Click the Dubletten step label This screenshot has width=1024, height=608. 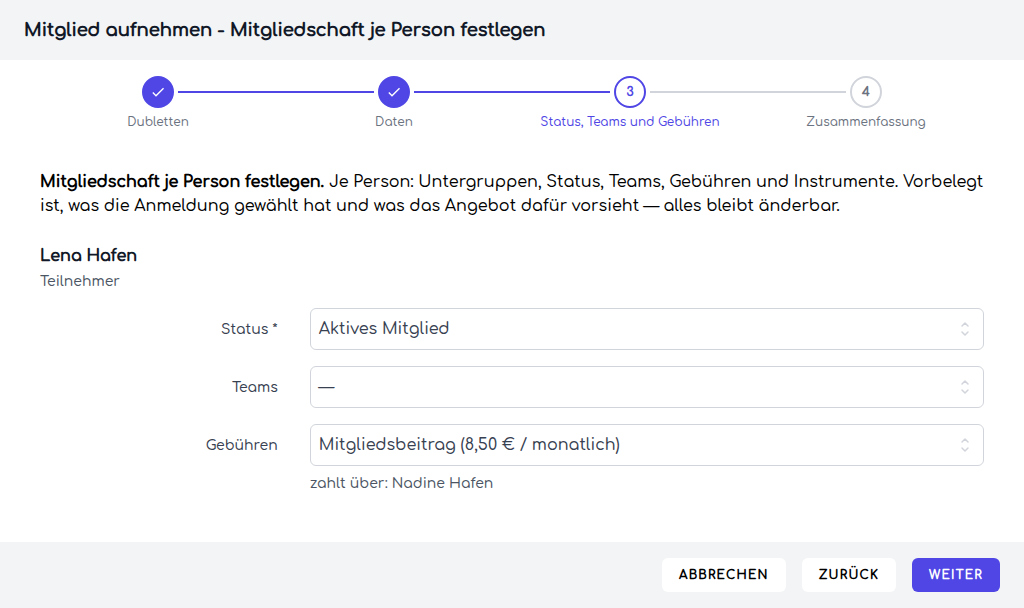[158, 121]
